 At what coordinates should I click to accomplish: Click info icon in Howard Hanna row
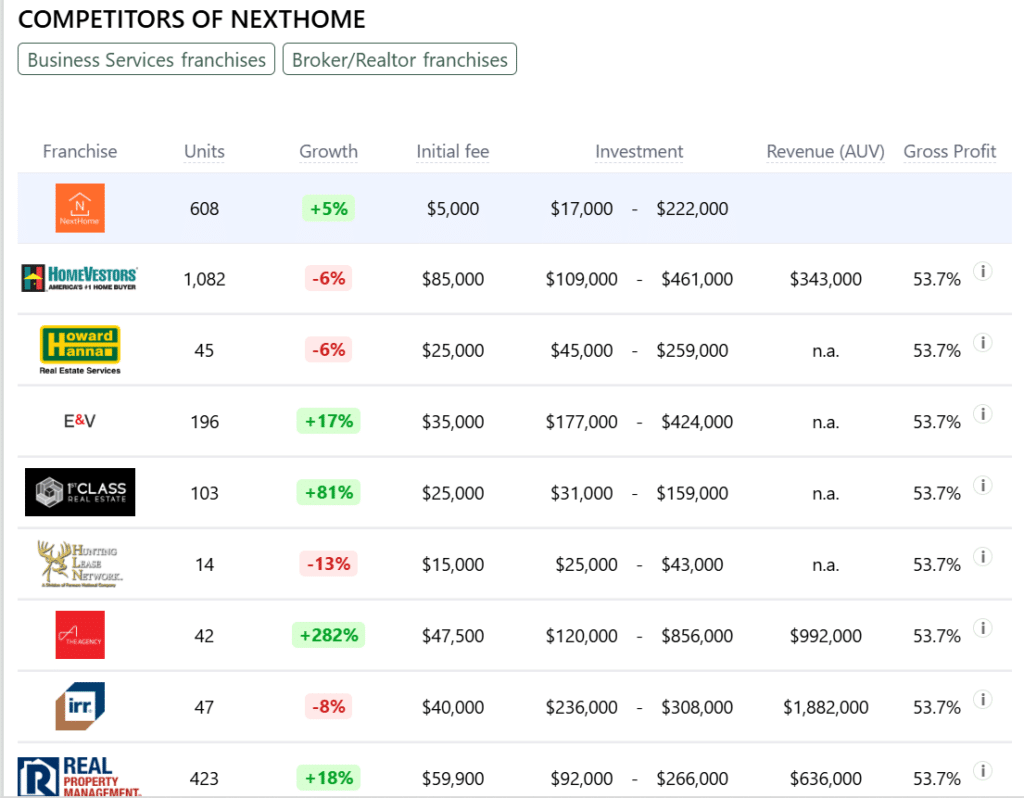[983, 342]
